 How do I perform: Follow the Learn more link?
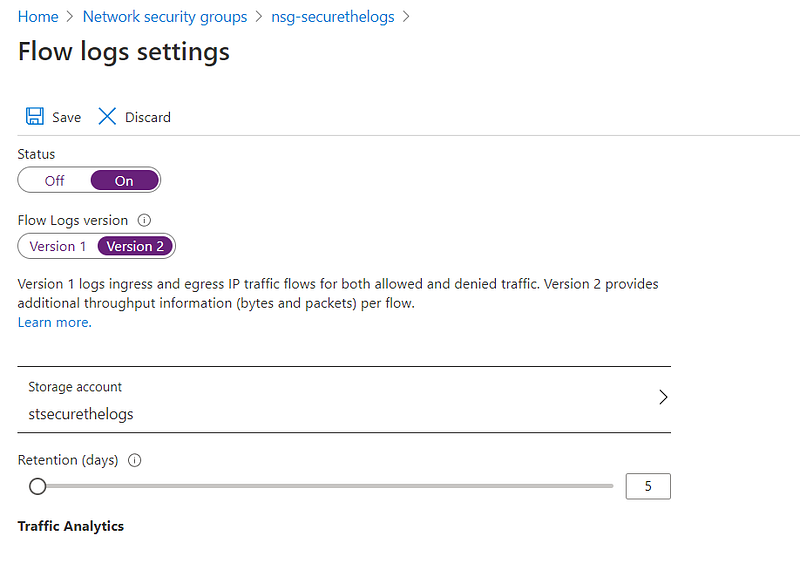coord(54,322)
